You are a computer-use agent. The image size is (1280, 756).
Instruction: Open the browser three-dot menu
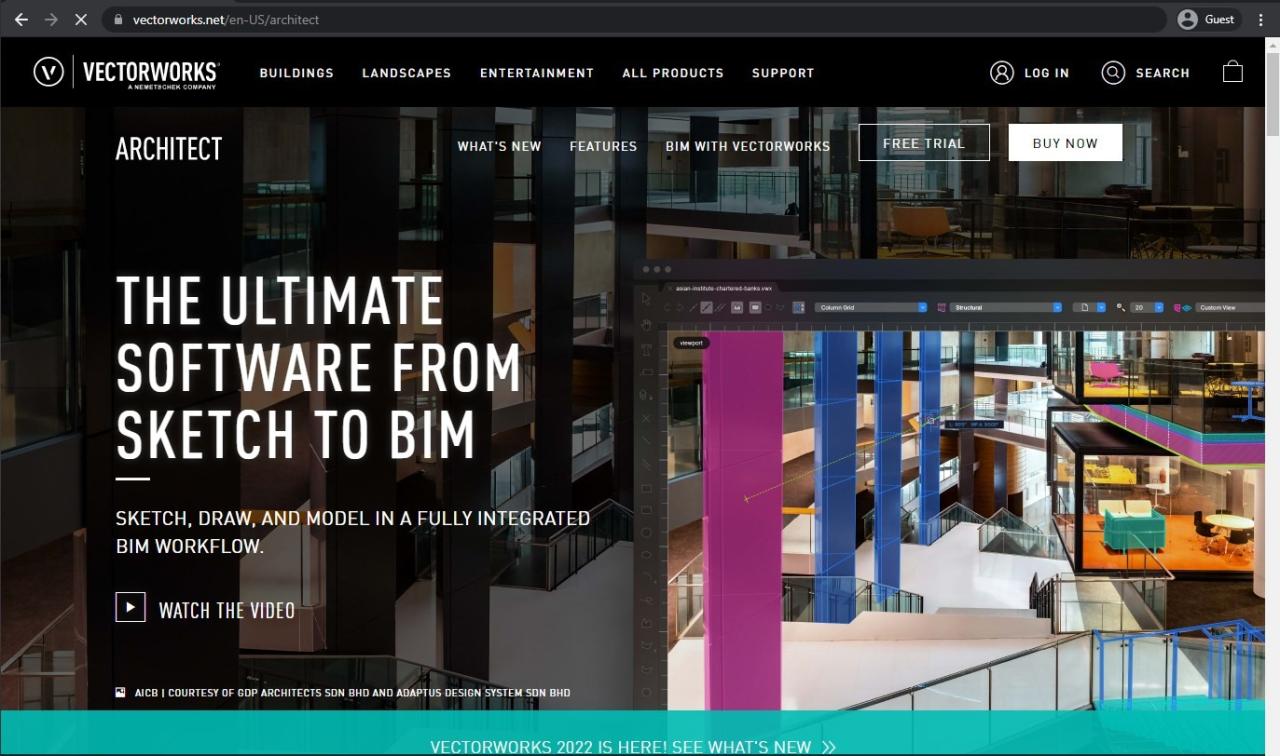1261,19
